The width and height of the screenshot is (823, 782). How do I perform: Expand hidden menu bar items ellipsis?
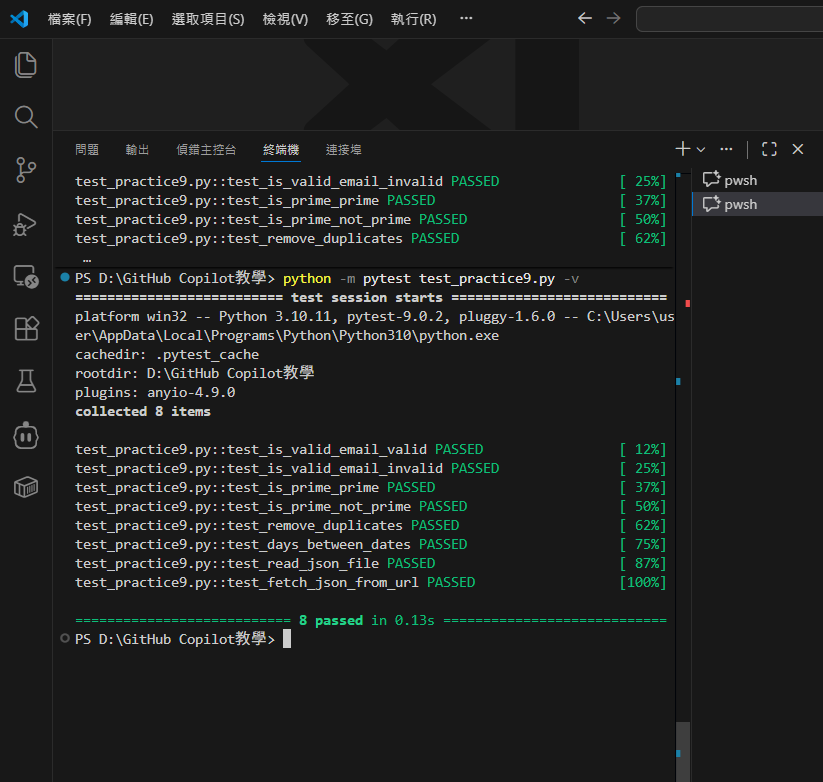click(466, 19)
